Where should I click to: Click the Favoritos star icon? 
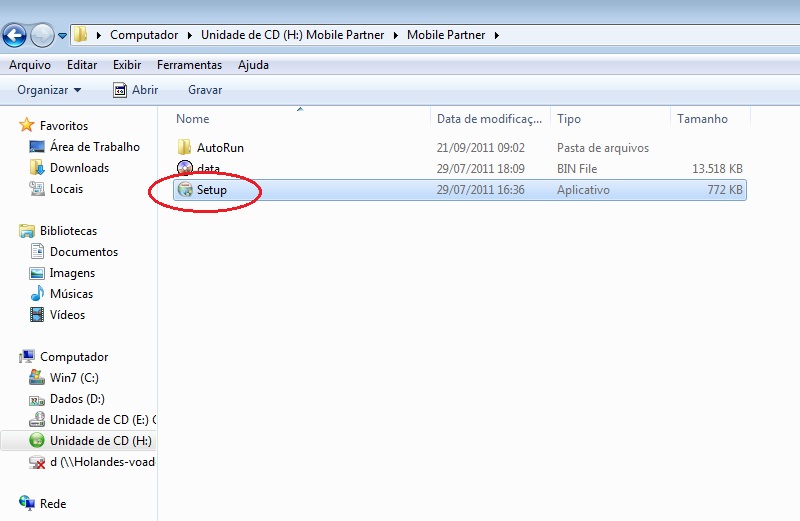click(27, 125)
